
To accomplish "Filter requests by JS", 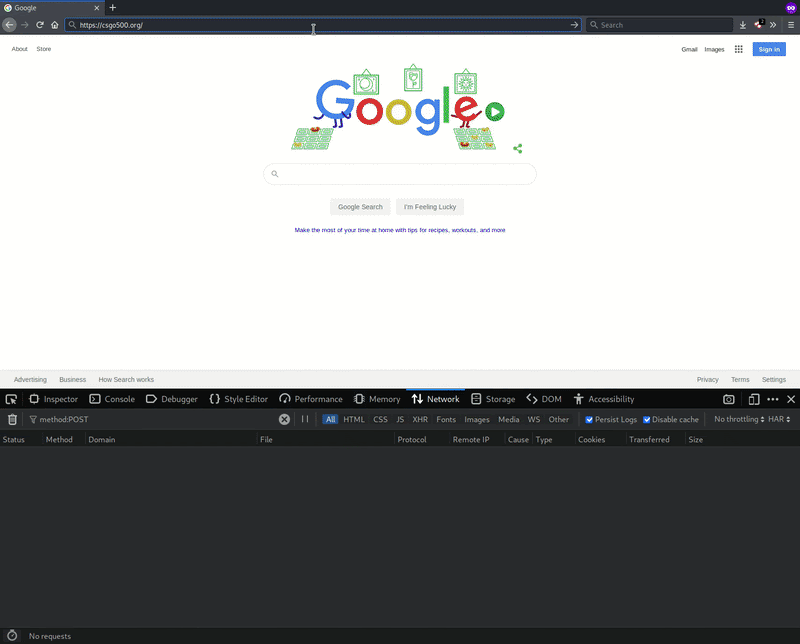I will click(x=400, y=419).
